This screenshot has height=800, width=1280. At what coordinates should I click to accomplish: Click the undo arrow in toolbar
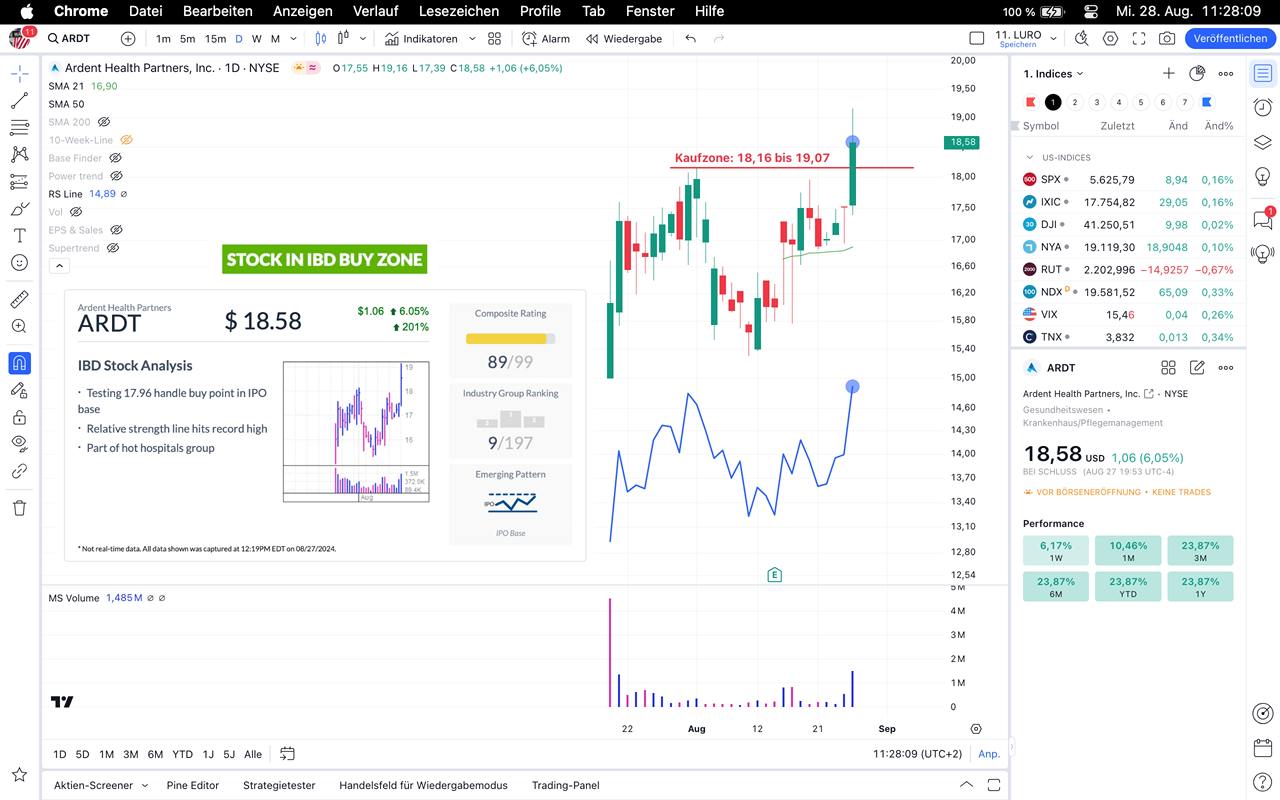(691, 39)
